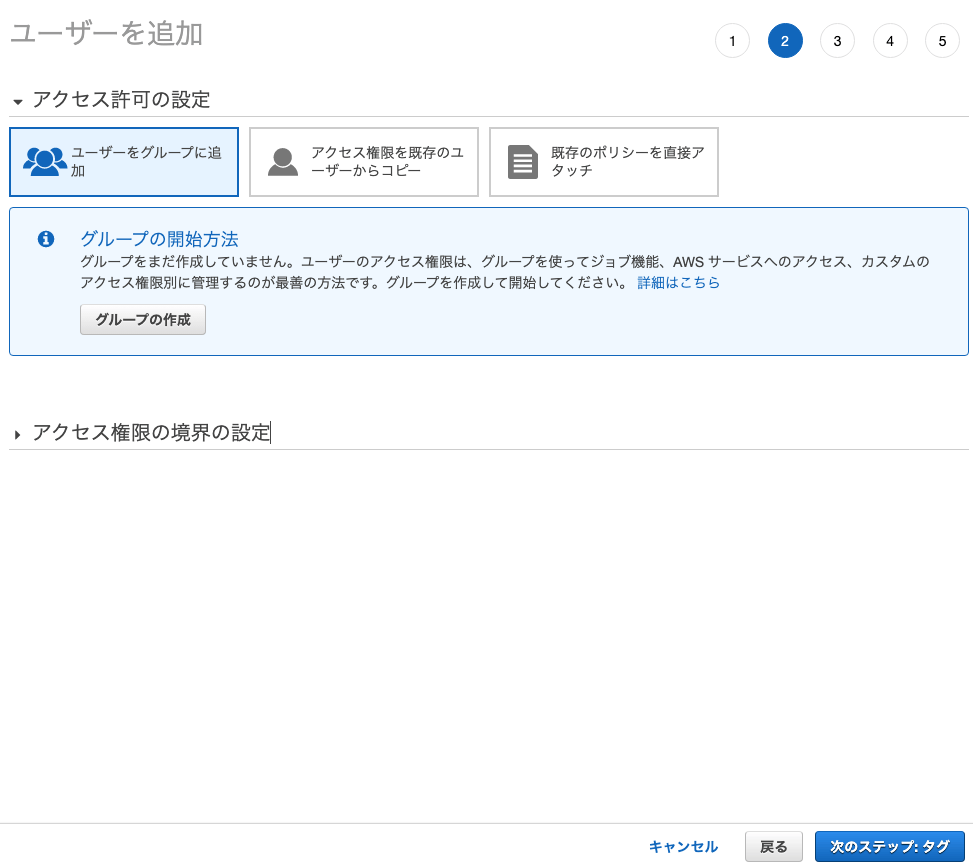Click キャンセル to abort user creation

(683, 846)
